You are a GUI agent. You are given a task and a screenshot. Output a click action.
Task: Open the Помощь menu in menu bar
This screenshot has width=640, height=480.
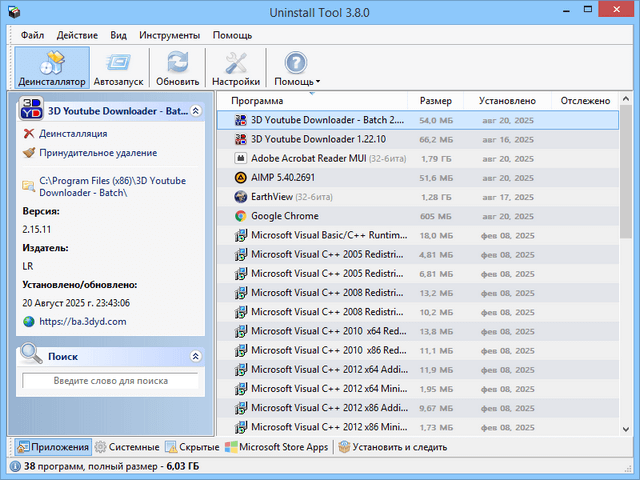[232, 36]
